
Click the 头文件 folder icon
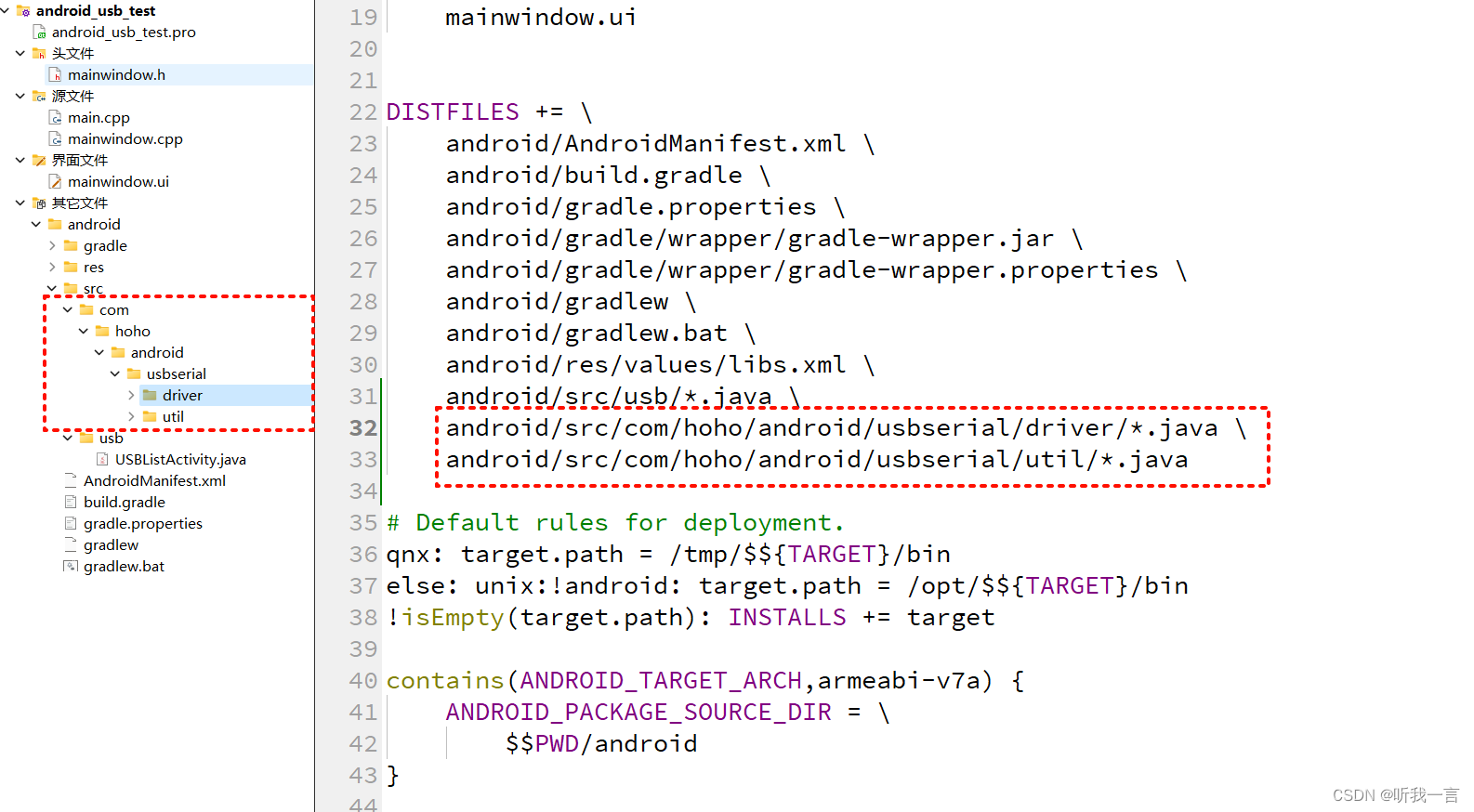click(x=39, y=53)
